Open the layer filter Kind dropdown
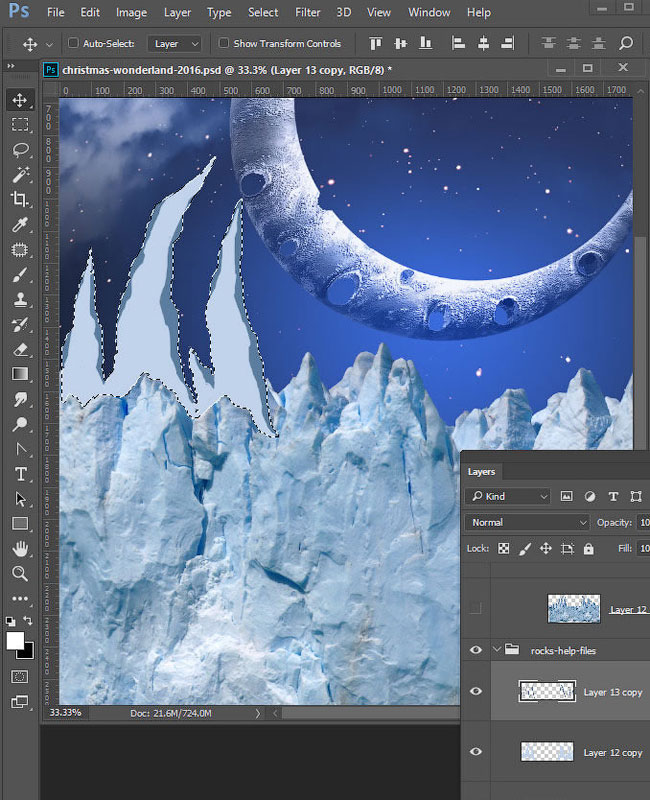Image resolution: width=650 pixels, height=800 pixels. pyautogui.click(x=508, y=496)
